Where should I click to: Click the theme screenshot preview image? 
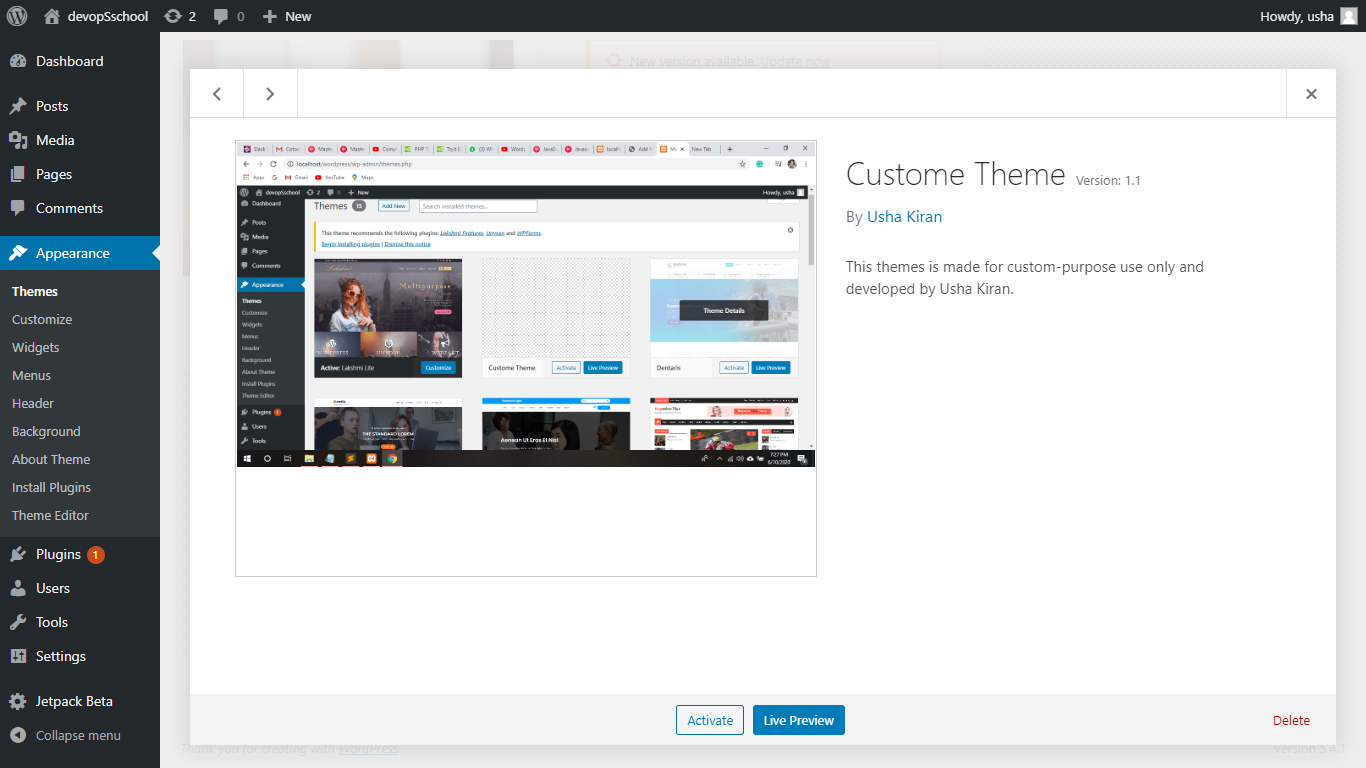(526, 358)
